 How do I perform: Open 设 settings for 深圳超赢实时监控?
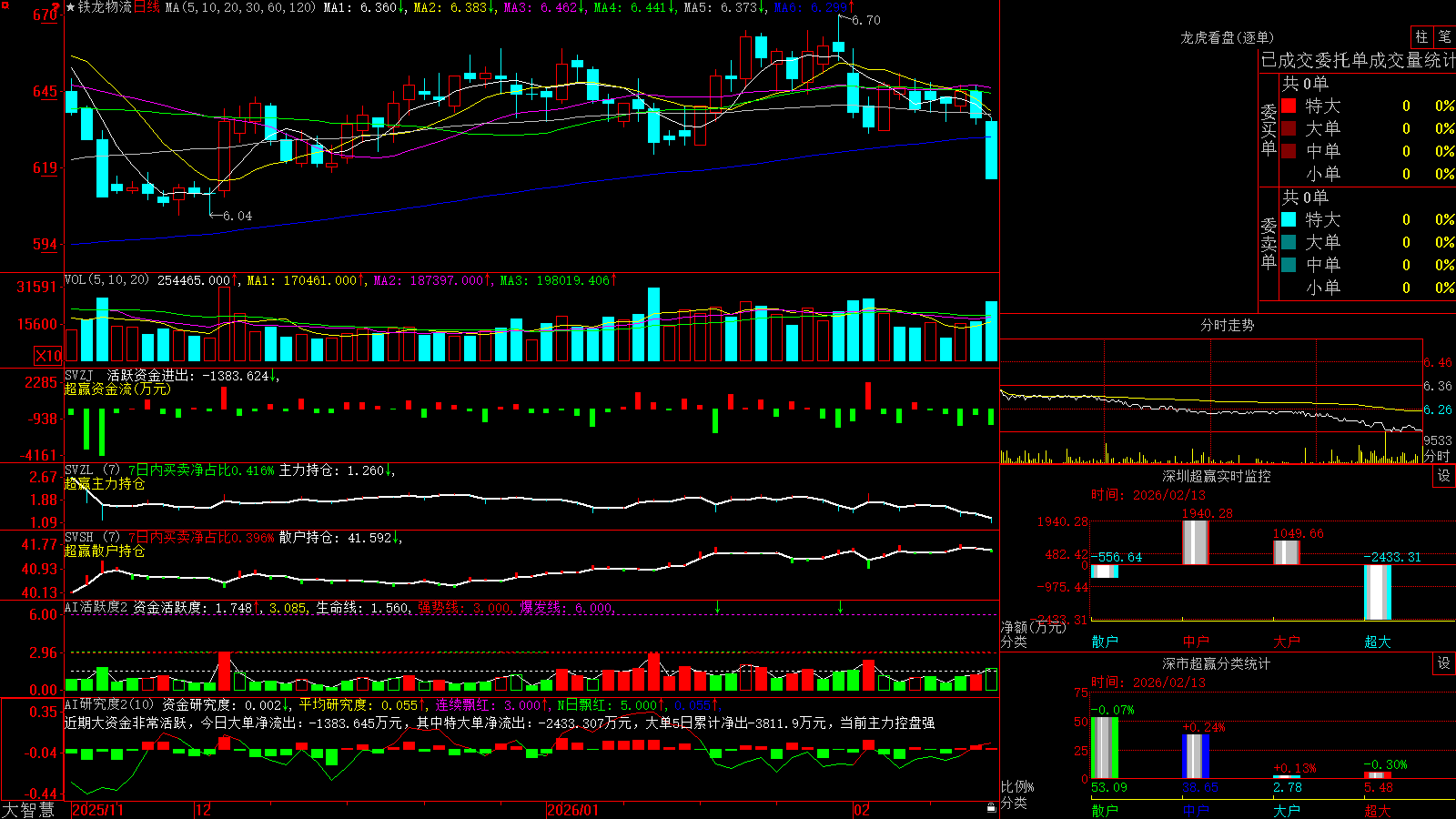(x=1444, y=476)
